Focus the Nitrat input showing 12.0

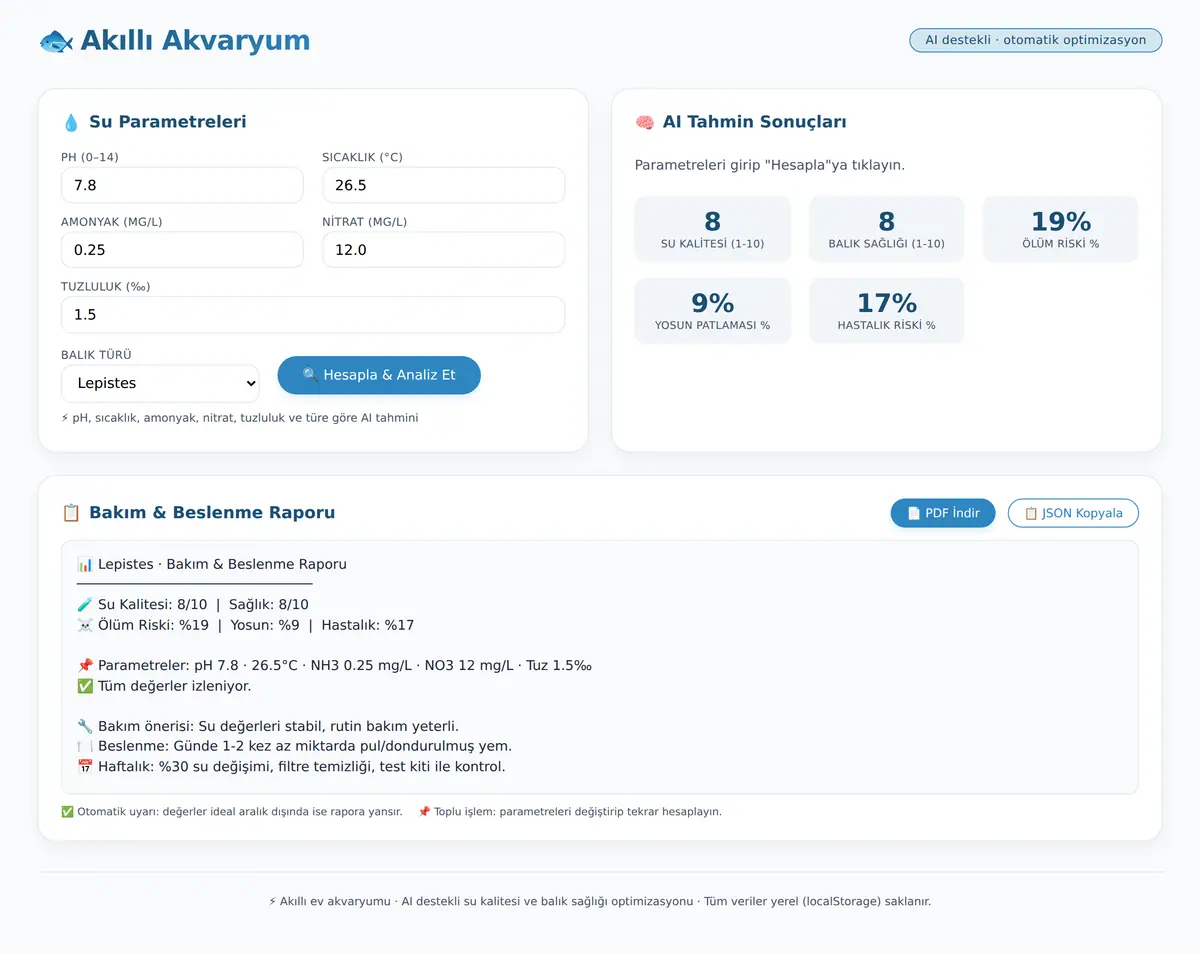click(x=443, y=250)
